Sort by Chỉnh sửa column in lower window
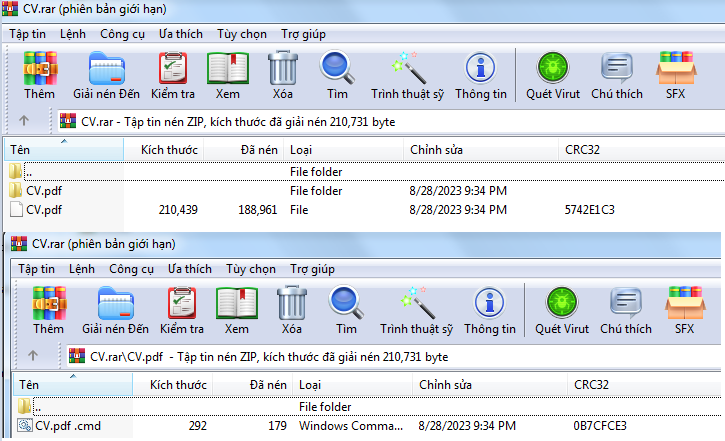The height and width of the screenshot is (441, 725). 490,385
